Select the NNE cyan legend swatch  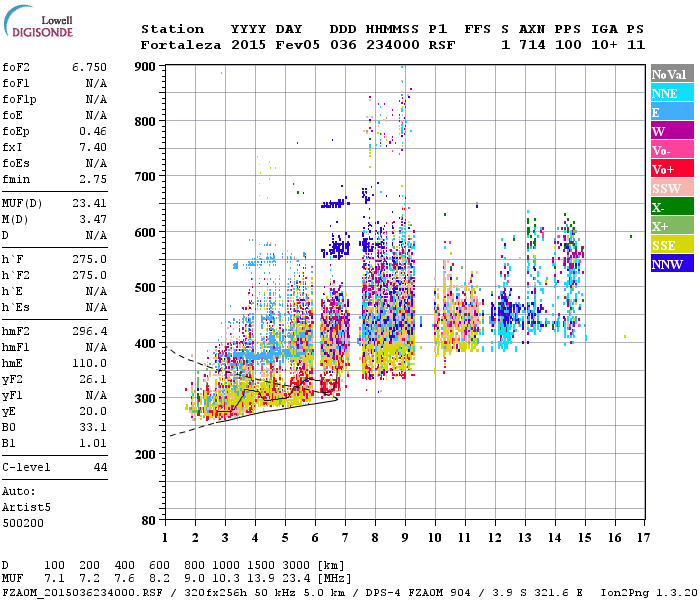coord(672,92)
